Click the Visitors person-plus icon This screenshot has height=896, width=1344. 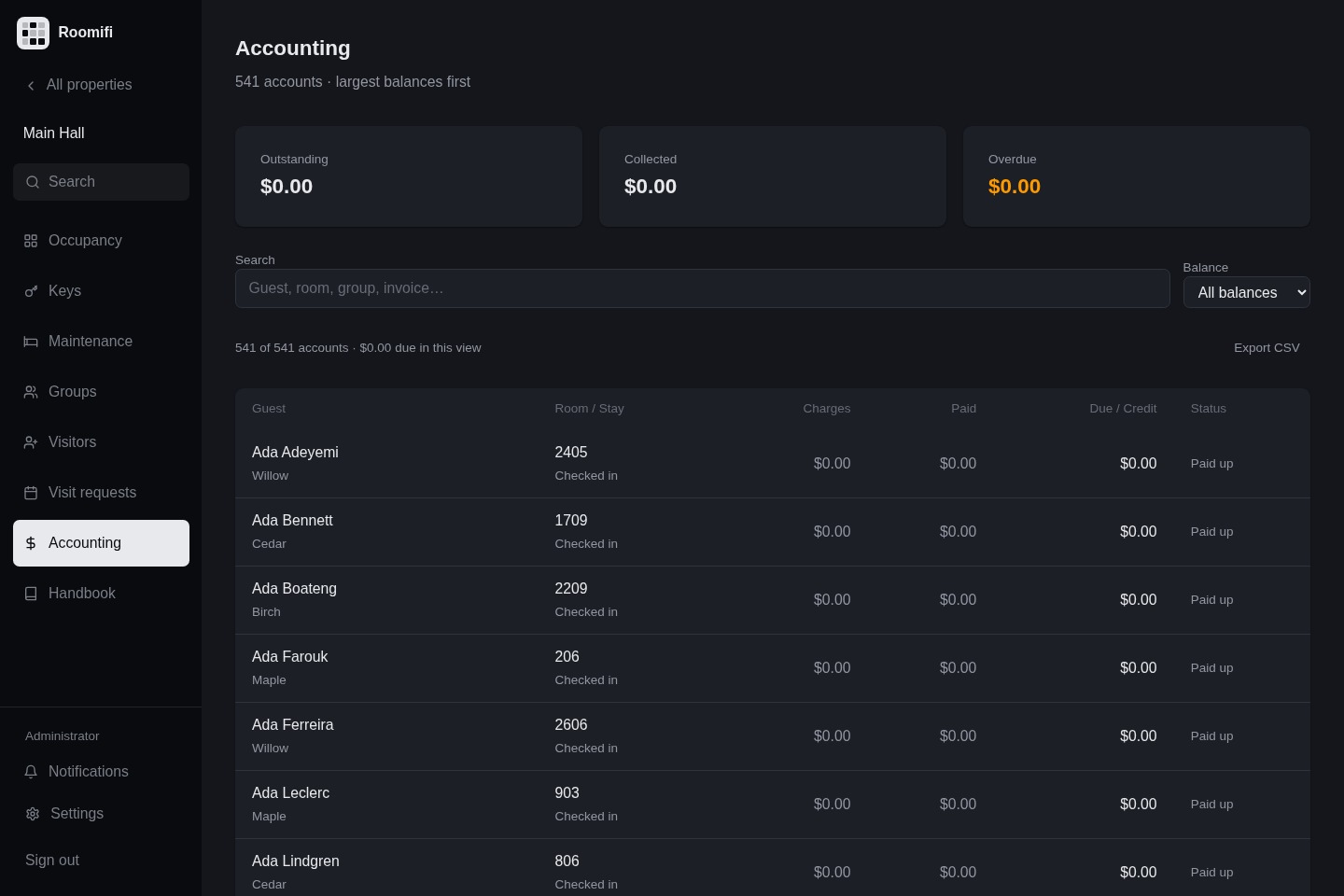tap(31, 442)
